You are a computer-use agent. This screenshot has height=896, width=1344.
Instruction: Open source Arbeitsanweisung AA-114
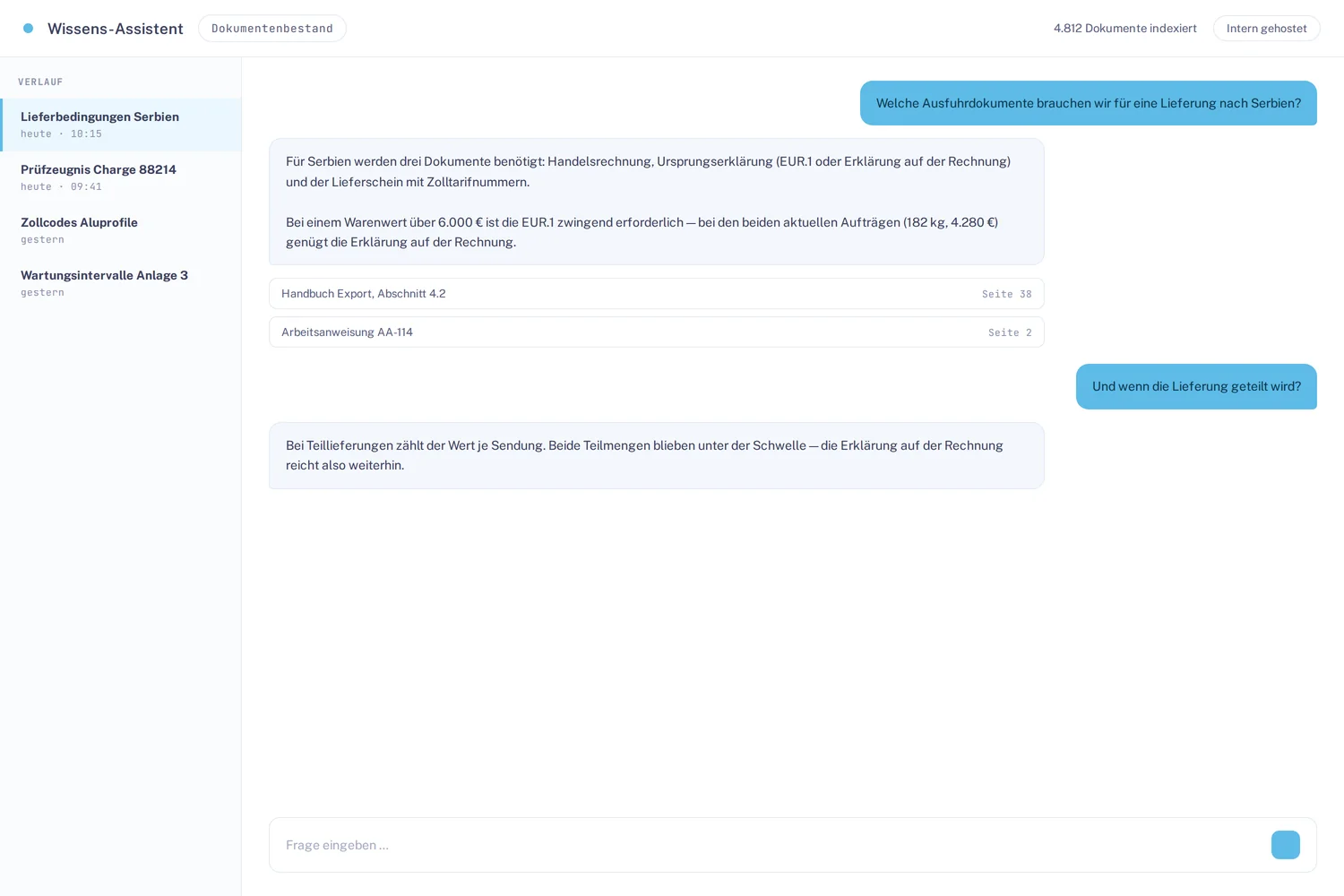click(x=657, y=332)
